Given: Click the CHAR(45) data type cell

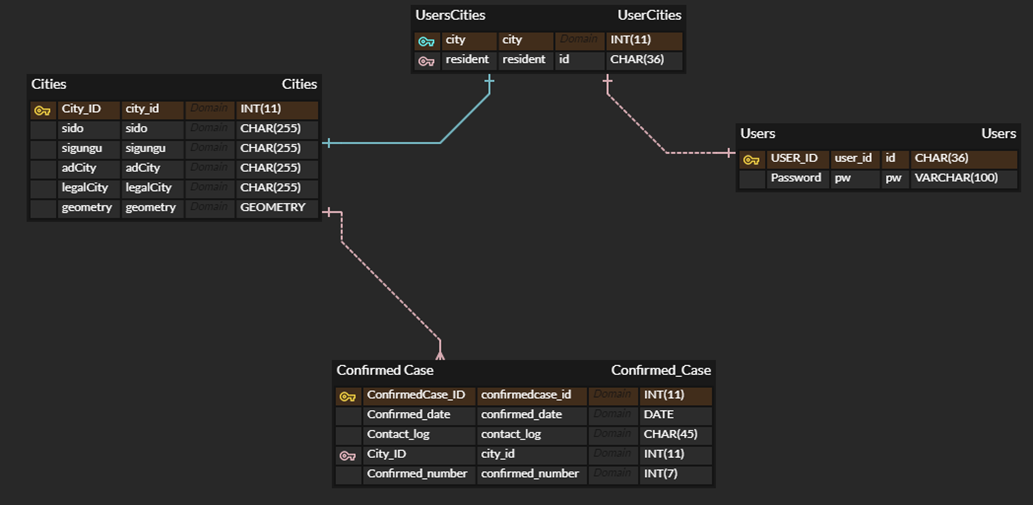Looking at the screenshot, I should point(676,436).
